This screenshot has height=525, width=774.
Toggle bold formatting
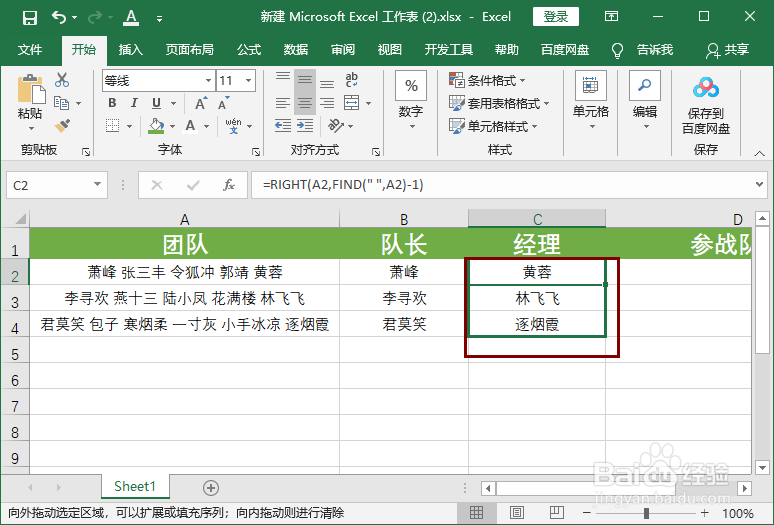(x=113, y=103)
